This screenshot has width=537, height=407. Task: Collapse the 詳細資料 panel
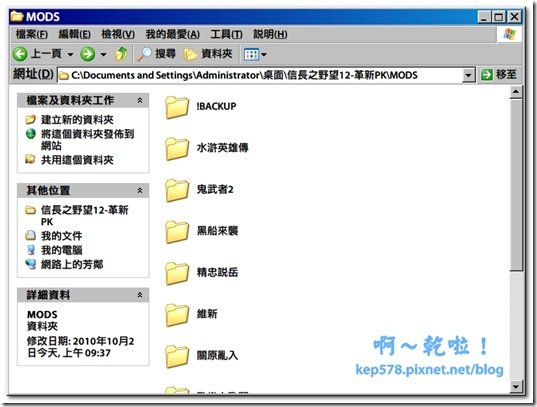point(140,295)
